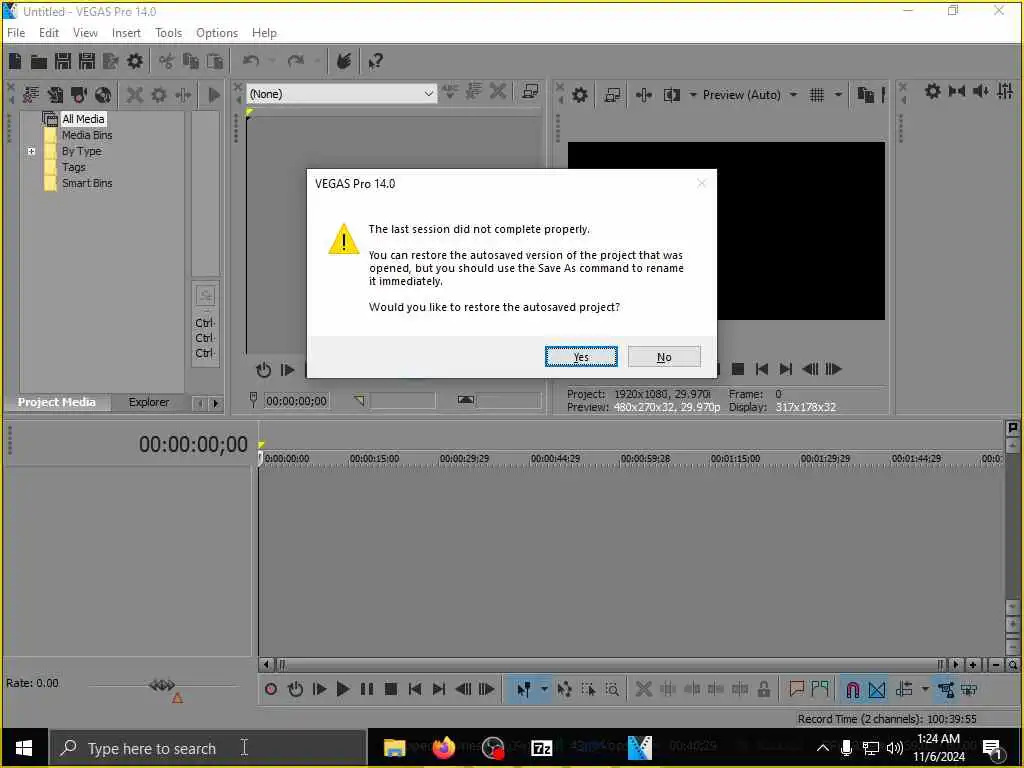Viewport: 1024px width, 768px height.
Task: Toggle Automatic Crossfades icon
Action: pos(876,689)
